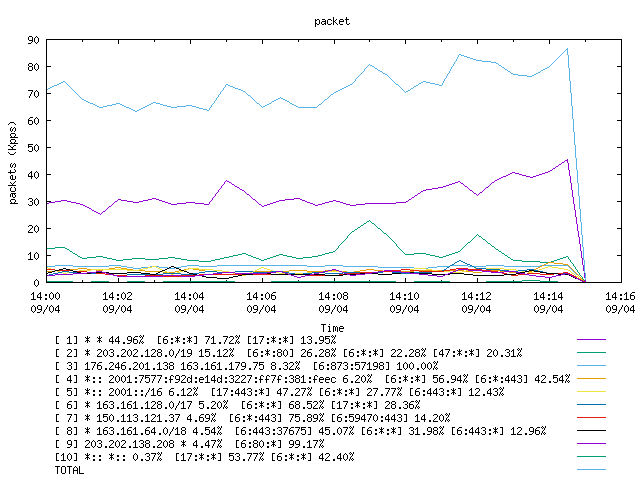Click legend entry [ 3] 176.246.201.138
This screenshot has height=480, width=640.
point(246,366)
